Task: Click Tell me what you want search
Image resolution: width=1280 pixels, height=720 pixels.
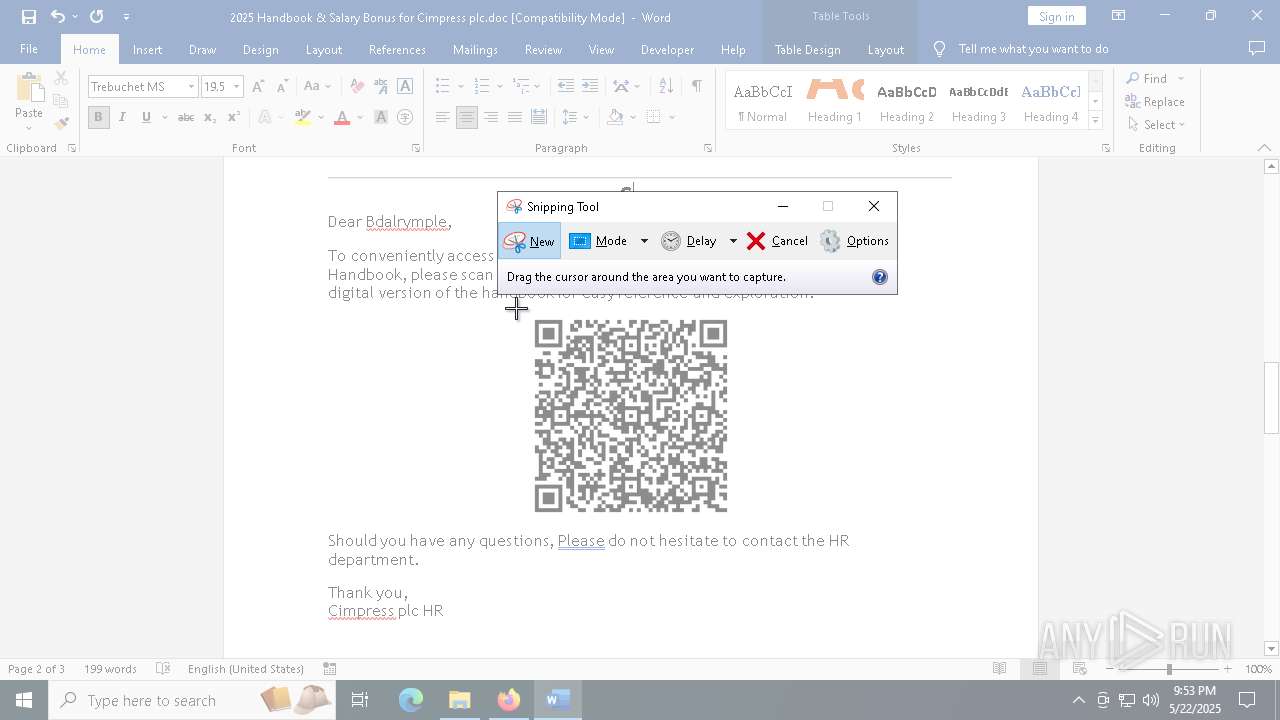Action: (x=1033, y=49)
